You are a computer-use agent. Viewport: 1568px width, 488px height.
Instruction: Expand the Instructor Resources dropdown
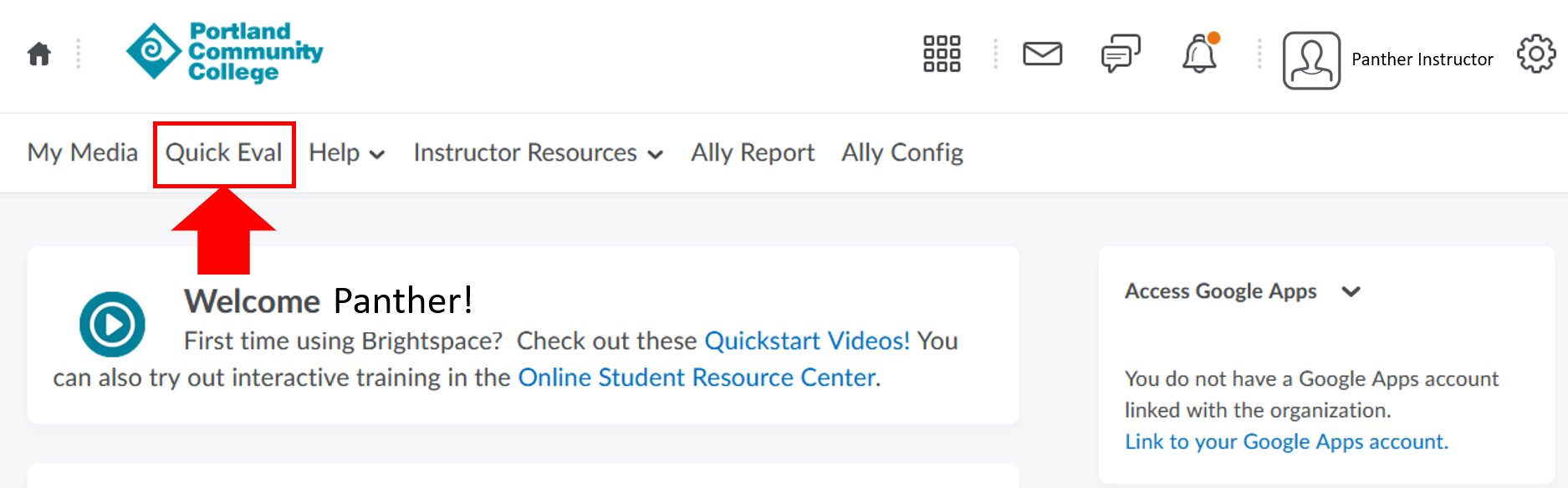[x=538, y=152]
